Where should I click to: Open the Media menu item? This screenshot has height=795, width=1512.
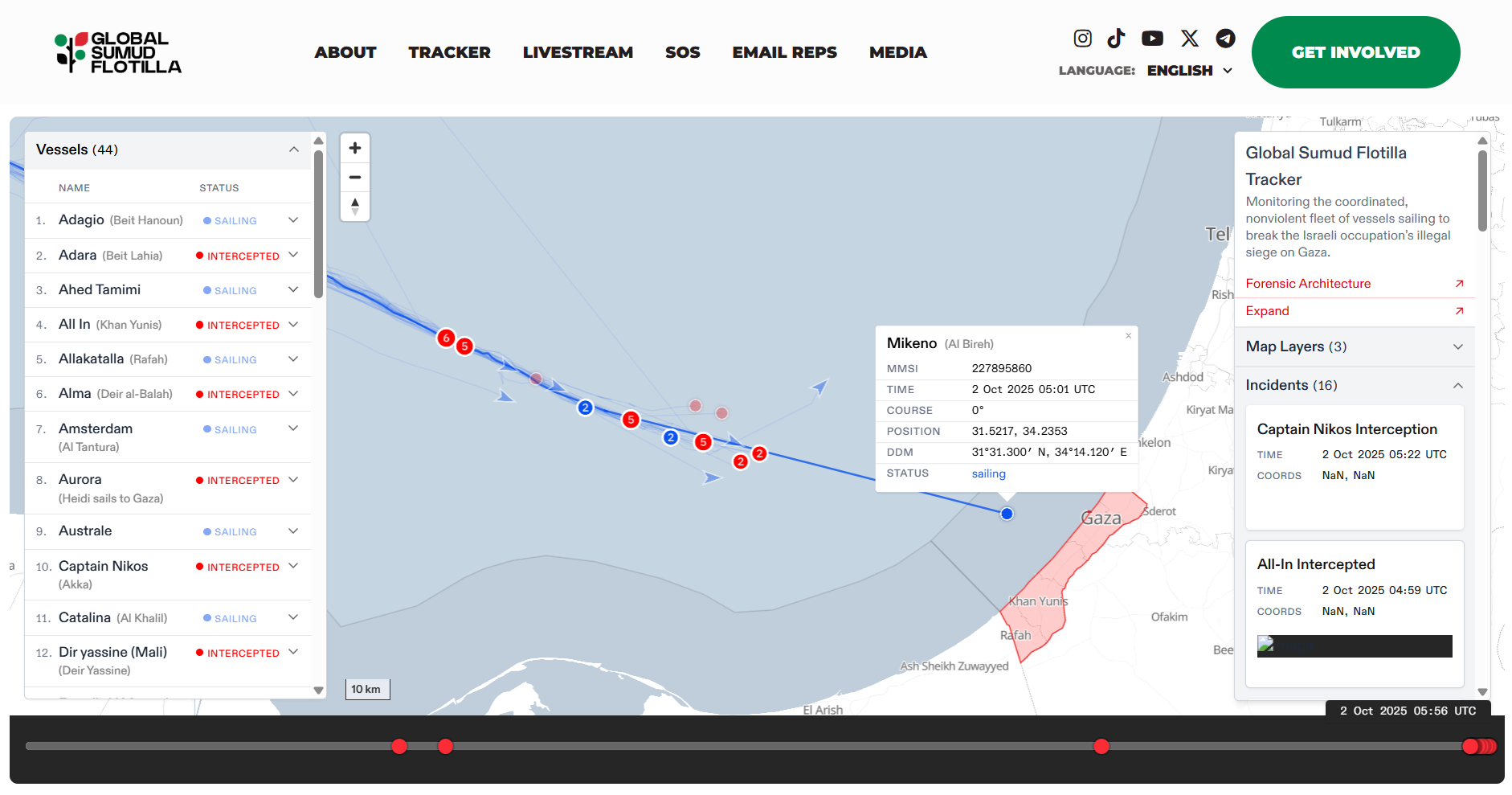point(898,52)
